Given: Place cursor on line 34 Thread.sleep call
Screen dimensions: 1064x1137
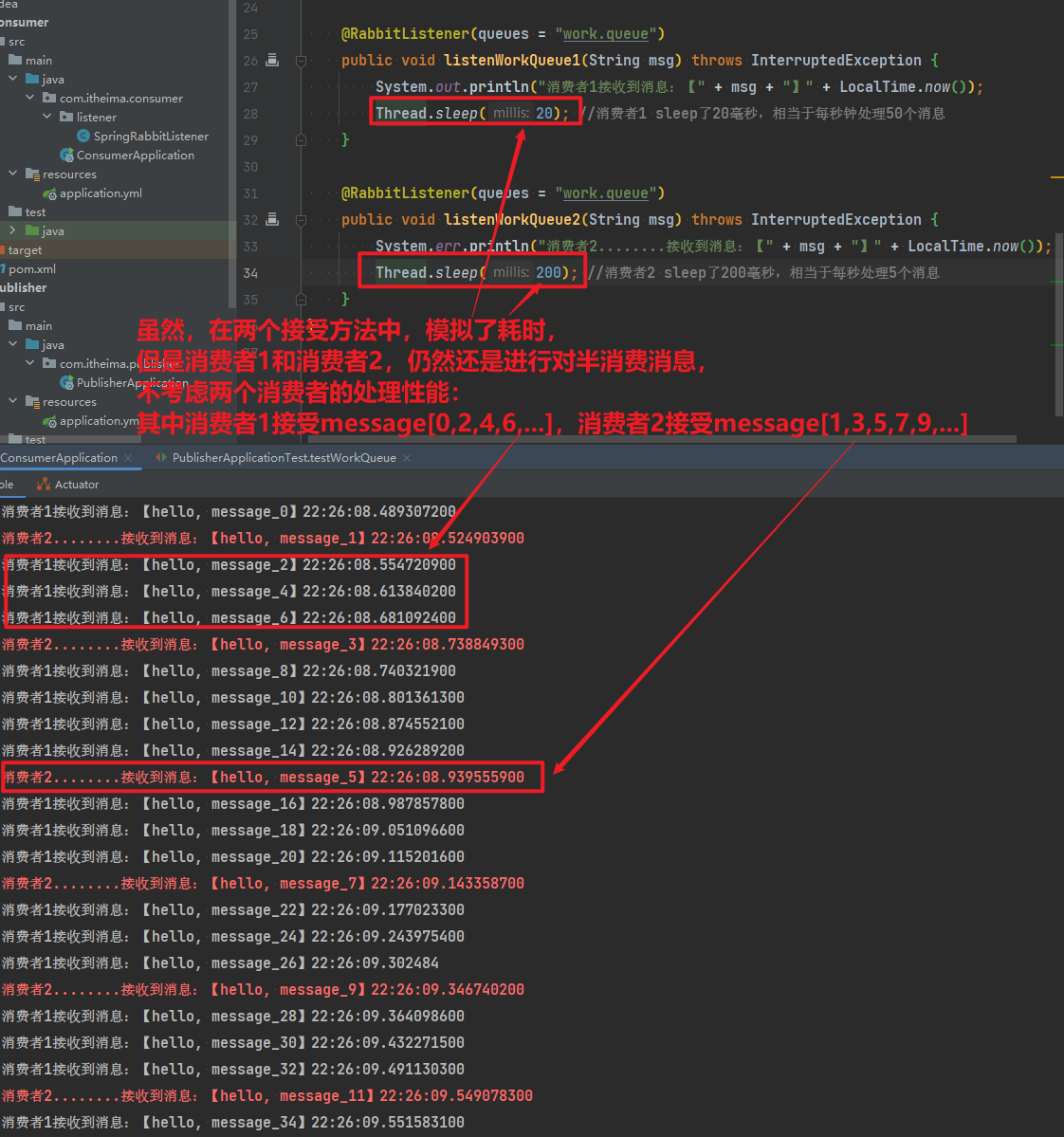Looking at the screenshot, I should click(x=427, y=273).
